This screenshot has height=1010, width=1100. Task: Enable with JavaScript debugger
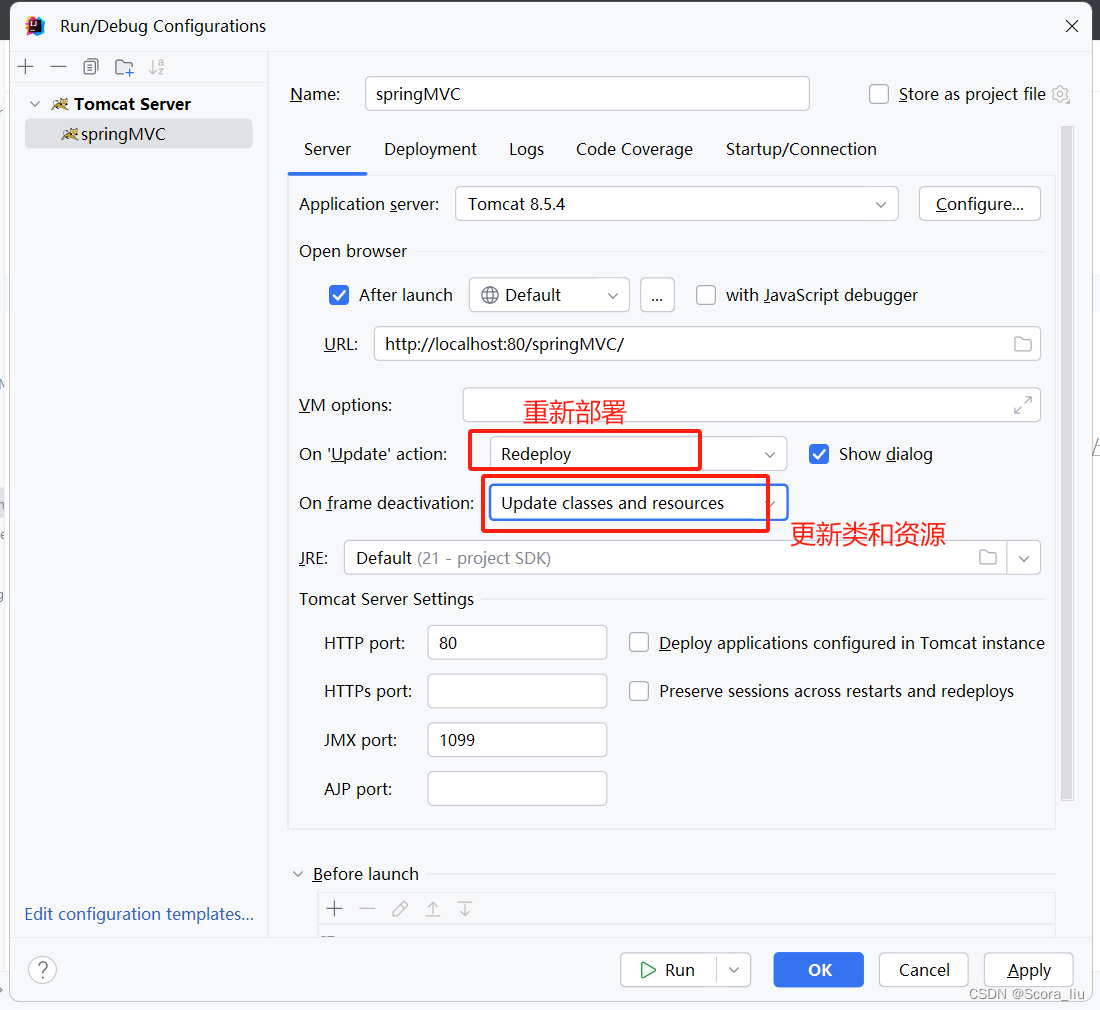tap(706, 295)
